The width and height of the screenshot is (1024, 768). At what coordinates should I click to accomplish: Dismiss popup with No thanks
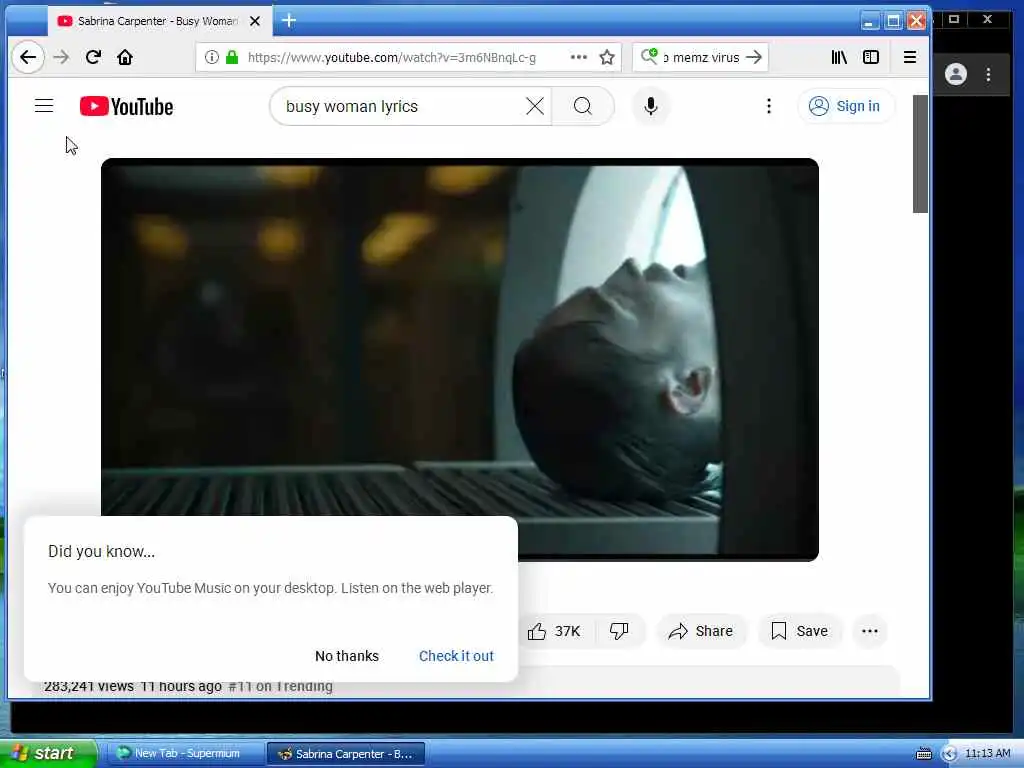pyautogui.click(x=347, y=656)
